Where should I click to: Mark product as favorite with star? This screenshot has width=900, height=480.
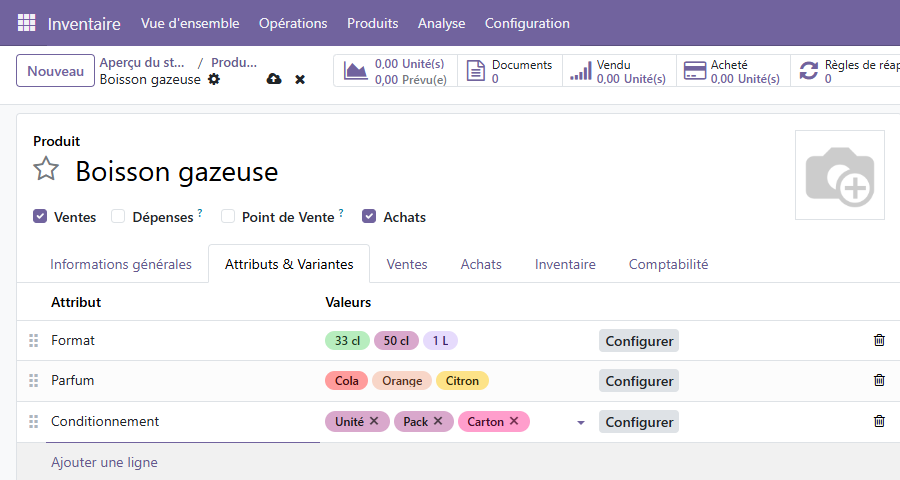pyautogui.click(x=46, y=169)
